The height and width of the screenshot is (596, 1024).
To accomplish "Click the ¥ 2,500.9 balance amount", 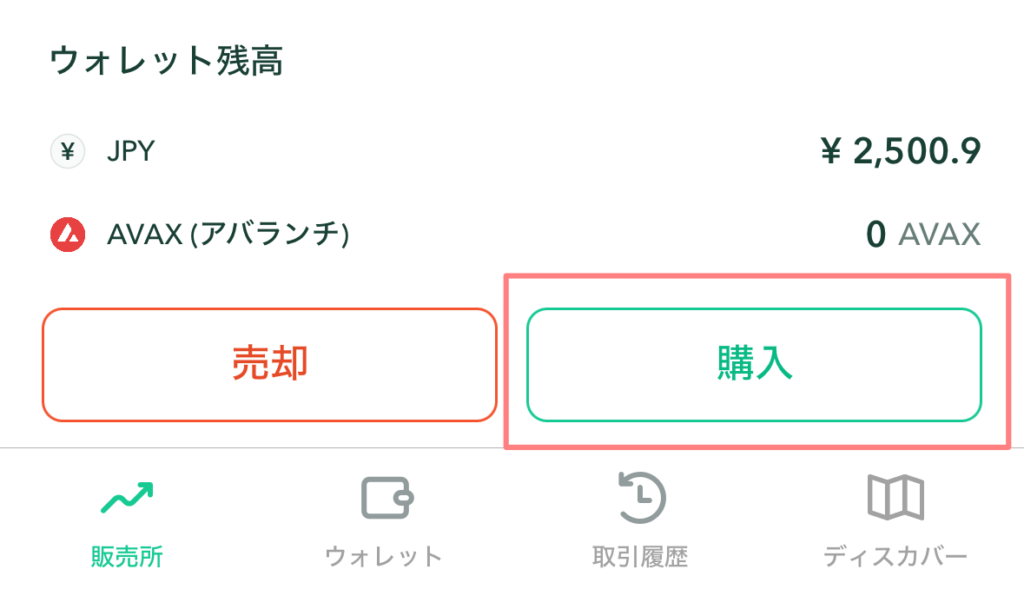I will pyautogui.click(x=900, y=152).
